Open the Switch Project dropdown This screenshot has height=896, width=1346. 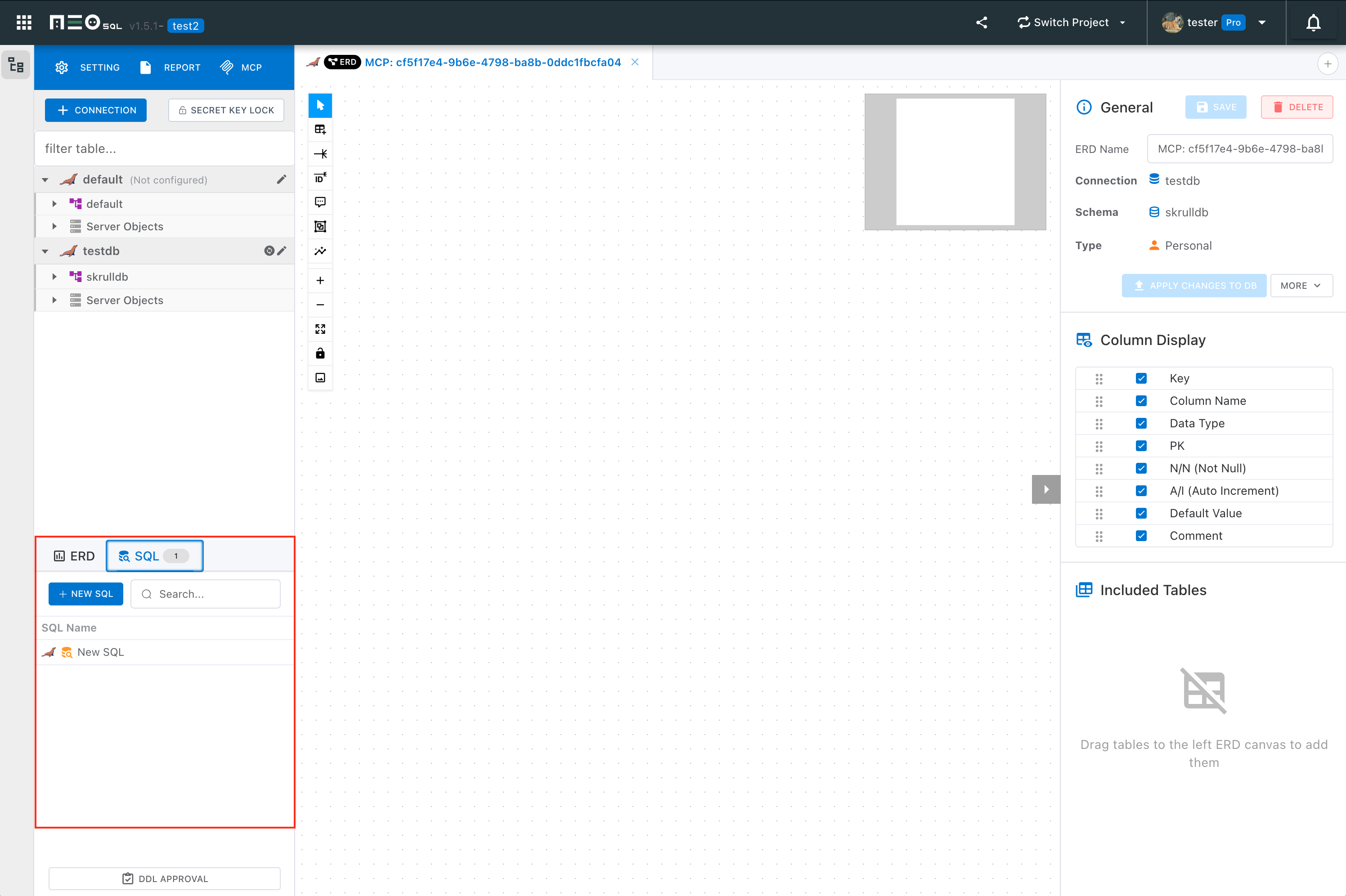[1072, 22]
